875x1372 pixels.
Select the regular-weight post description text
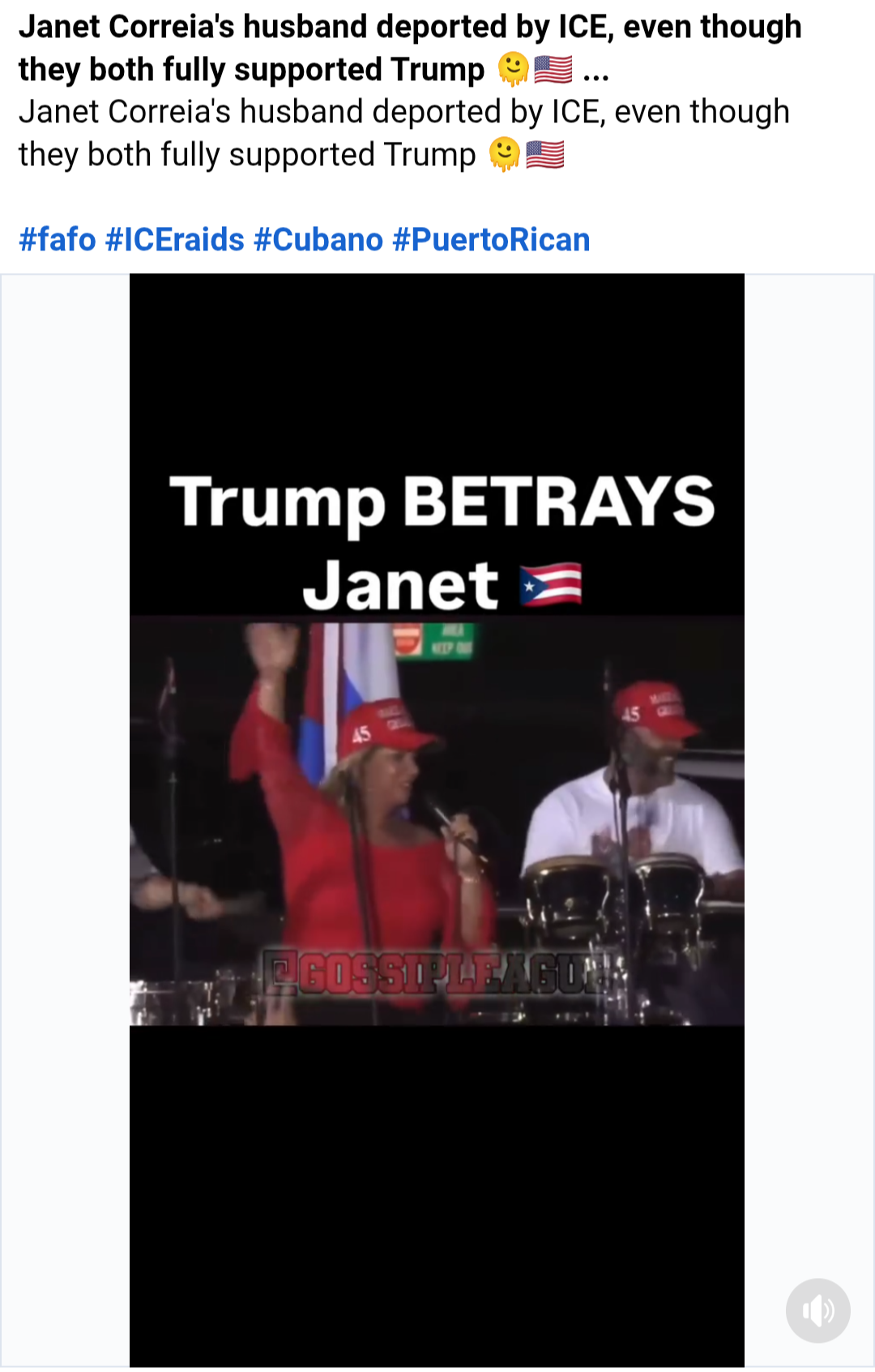pyautogui.click(x=404, y=133)
